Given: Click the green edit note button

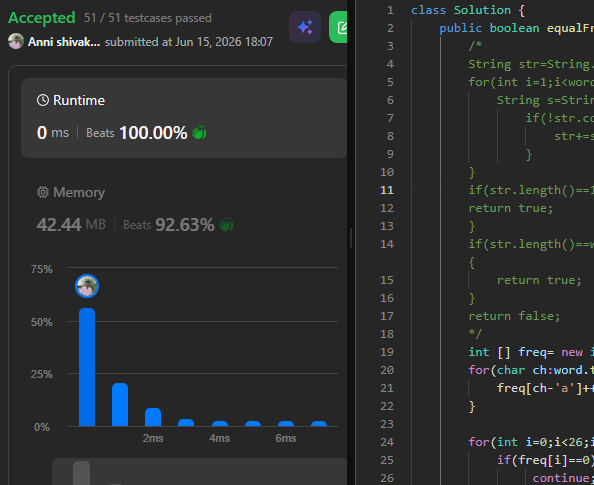Looking at the screenshot, I should [x=338, y=27].
